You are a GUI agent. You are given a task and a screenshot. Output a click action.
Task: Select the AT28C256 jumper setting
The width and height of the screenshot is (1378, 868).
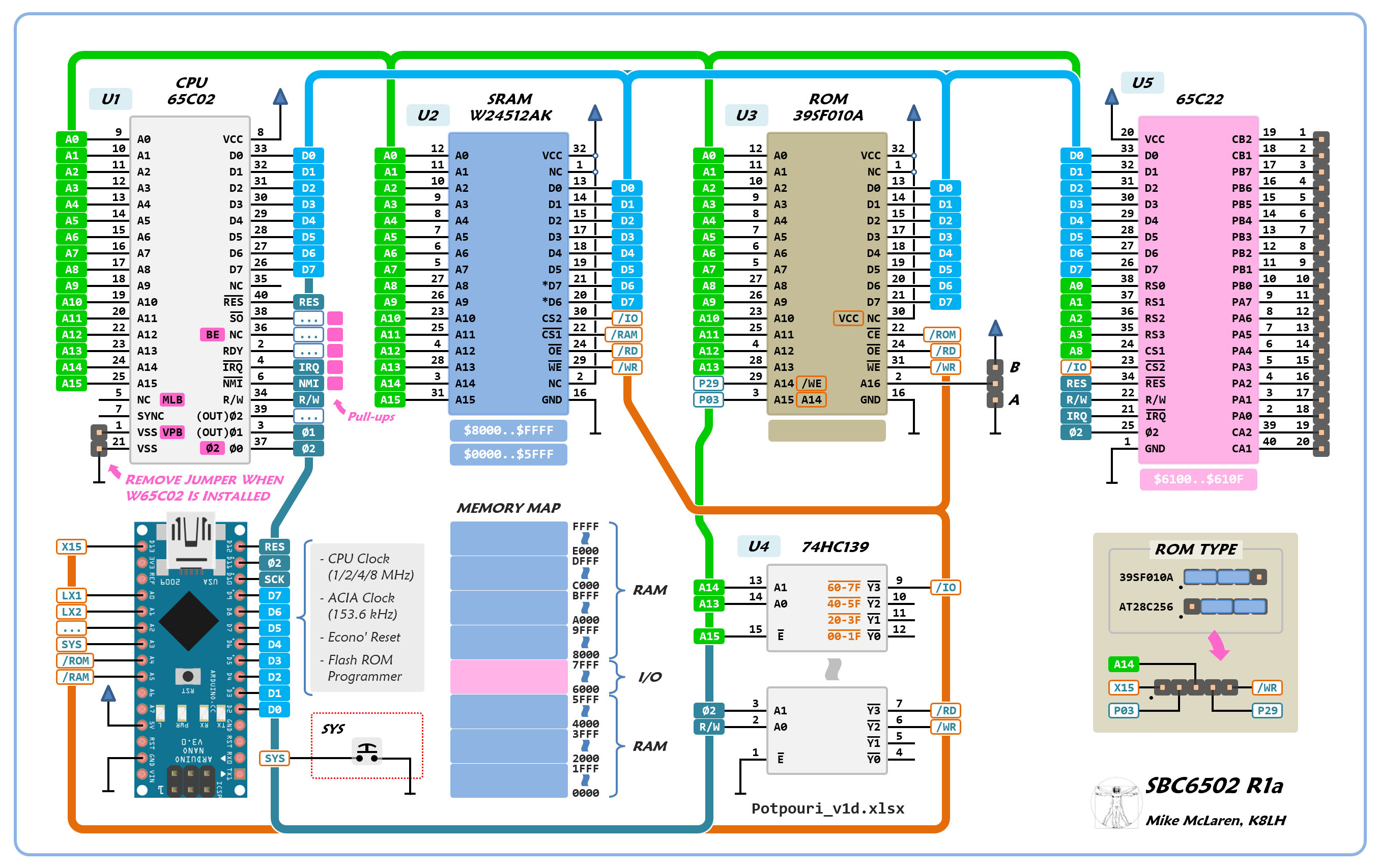click(x=1225, y=606)
